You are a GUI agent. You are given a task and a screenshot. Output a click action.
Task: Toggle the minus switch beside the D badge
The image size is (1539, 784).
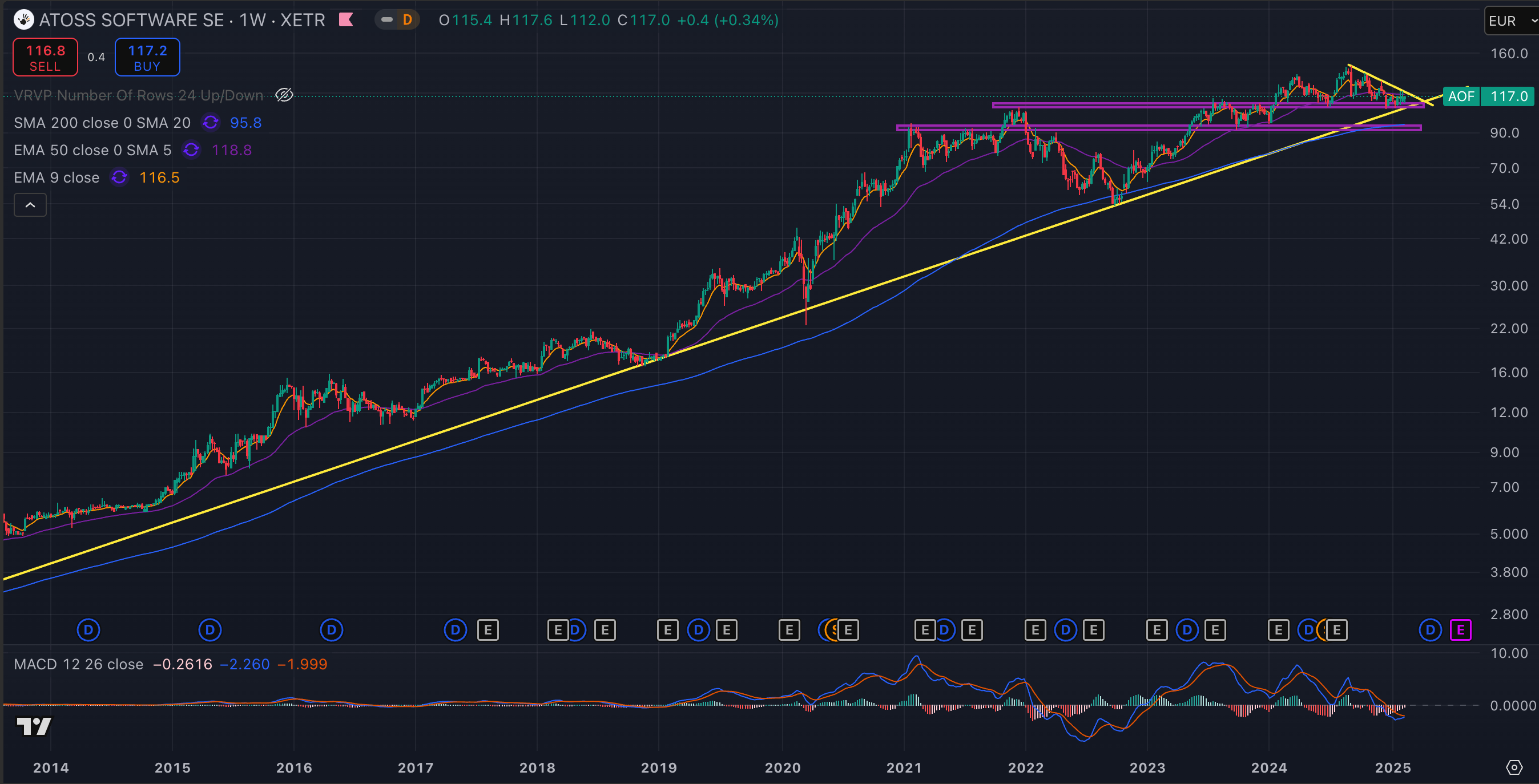click(387, 21)
